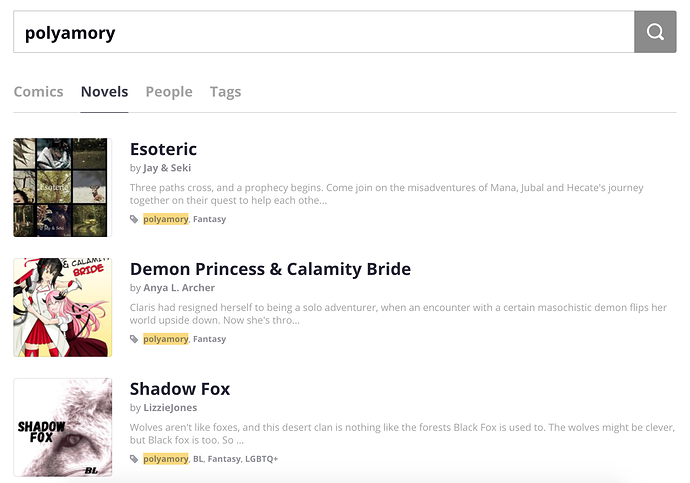Select the Novels tab
Screen dimensions: 690x483
(x=104, y=92)
